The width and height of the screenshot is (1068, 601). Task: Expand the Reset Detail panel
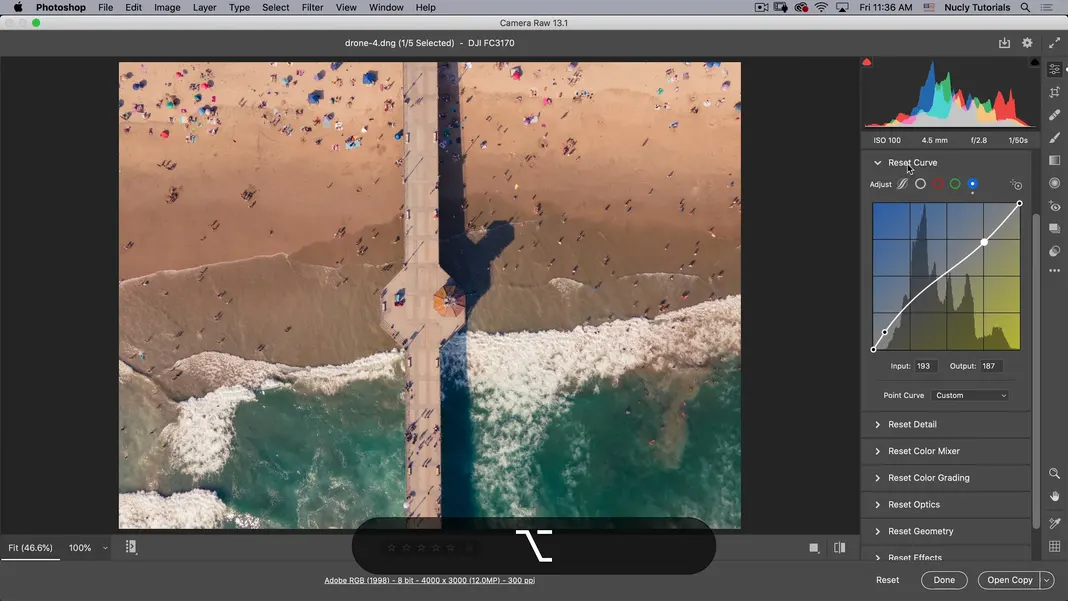point(877,425)
